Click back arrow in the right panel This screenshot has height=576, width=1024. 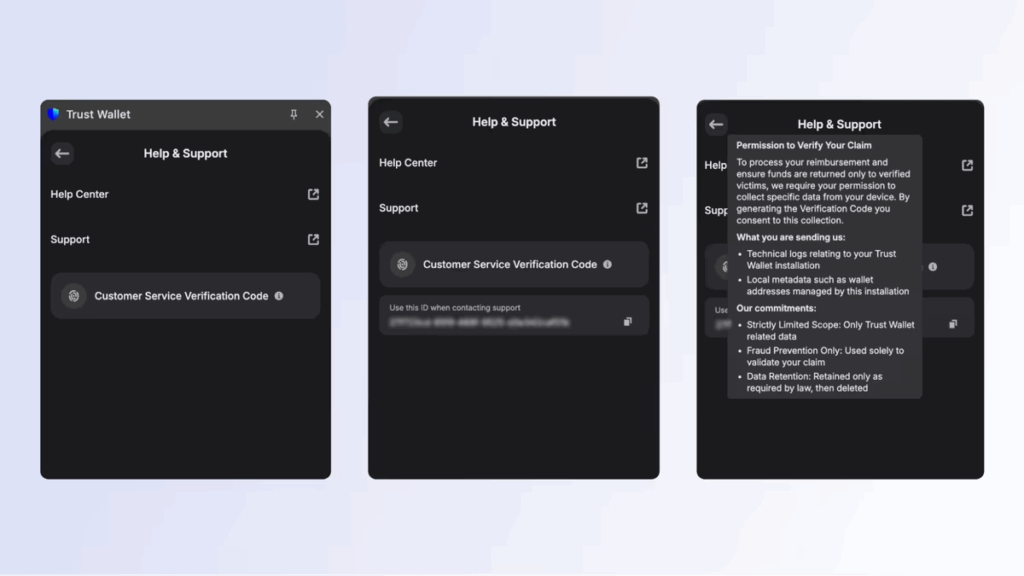716,124
